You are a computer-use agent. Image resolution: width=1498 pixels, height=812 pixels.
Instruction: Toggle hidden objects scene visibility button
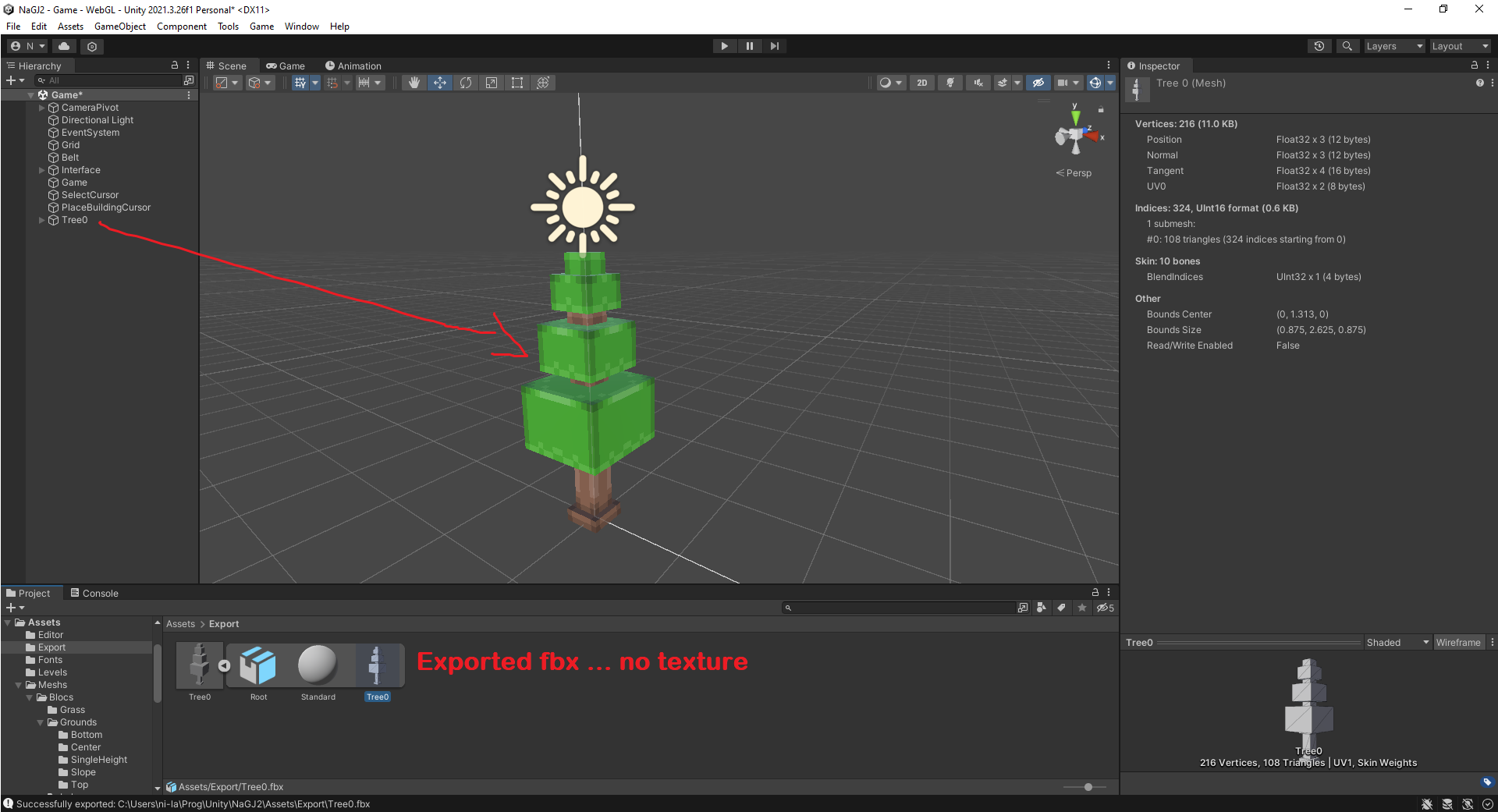(x=1038, y=83)
